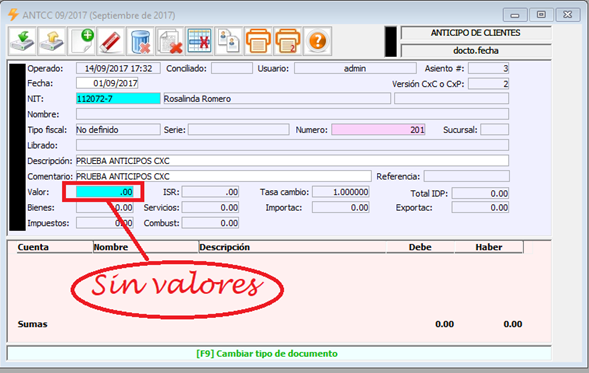Click the table grid with red X icon
589x373 pixels.
click(x=199, y=41)
